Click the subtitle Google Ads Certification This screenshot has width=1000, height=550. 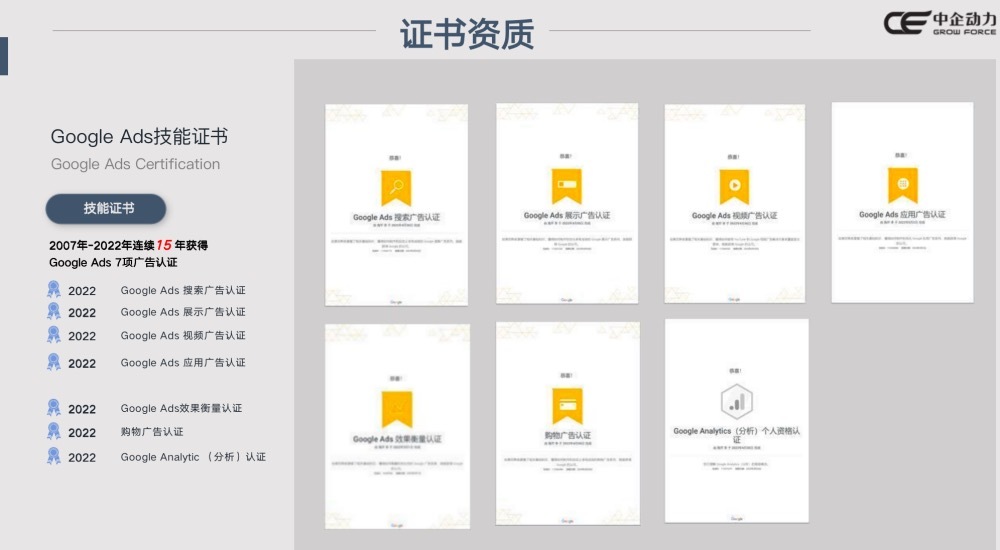[135, 165]
